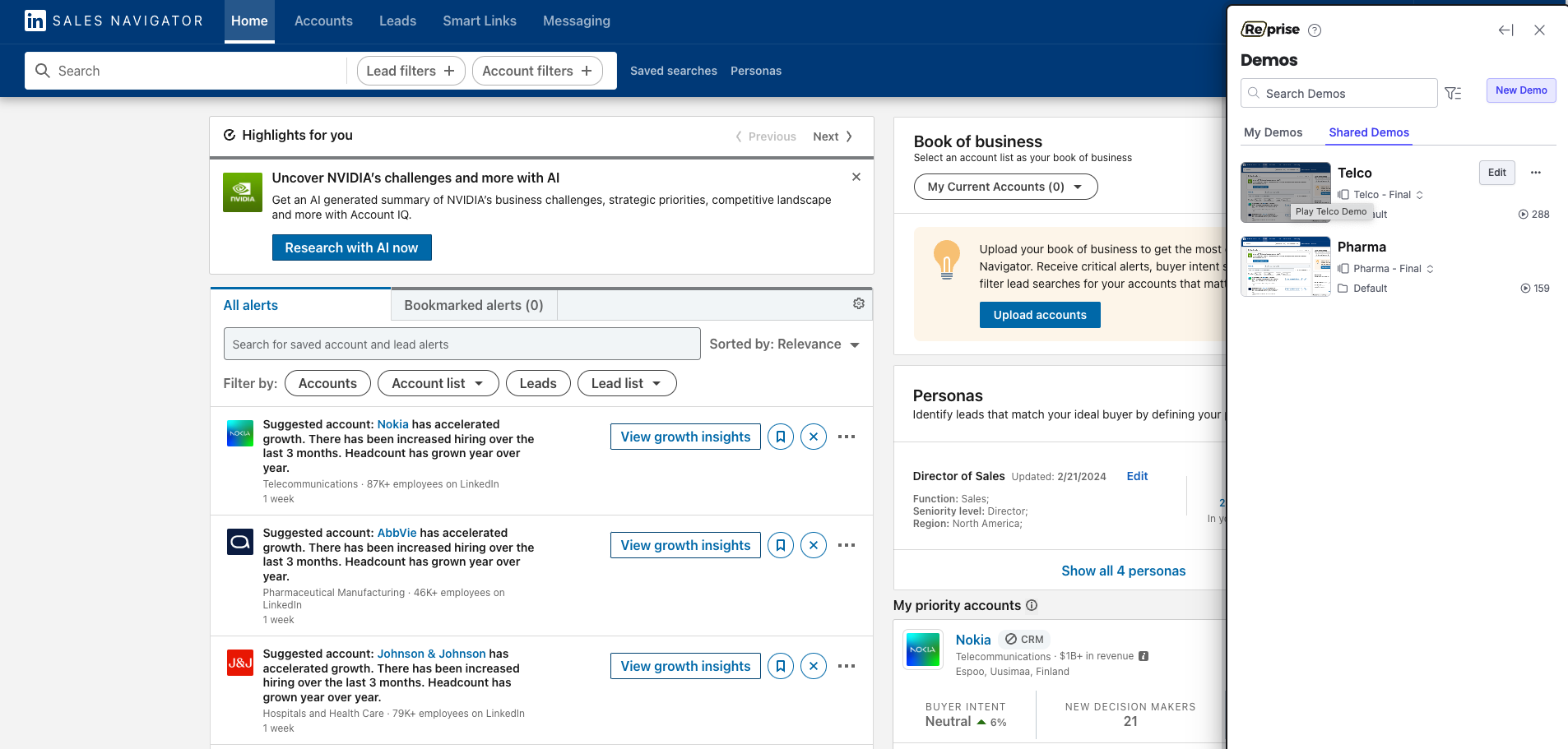Click the Reprise help question mark icon
The width and height of the screenshot is (1568, 749).
click(1314, 30)
